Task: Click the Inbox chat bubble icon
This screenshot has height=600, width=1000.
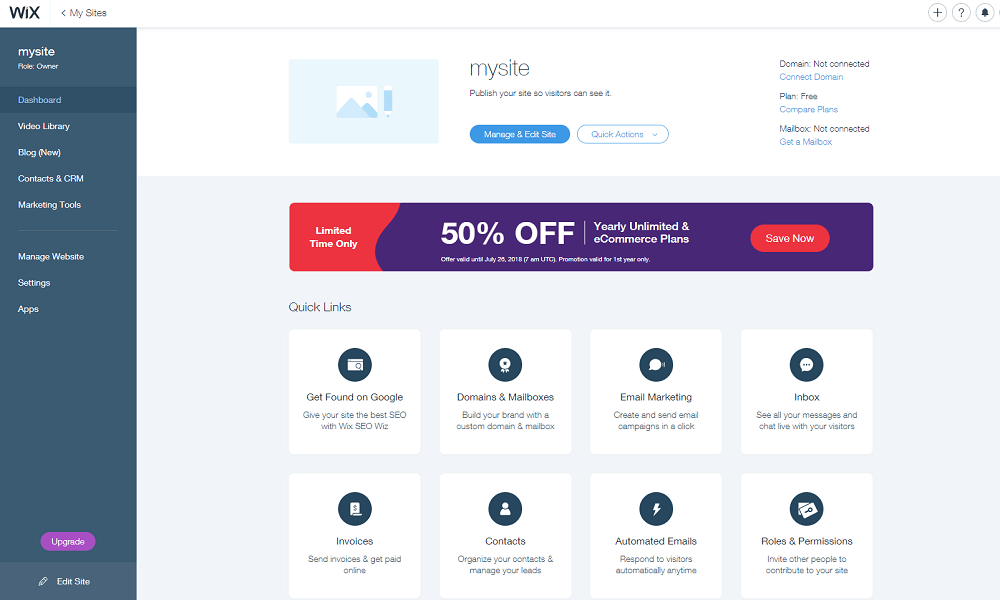Action: point(806,365)
